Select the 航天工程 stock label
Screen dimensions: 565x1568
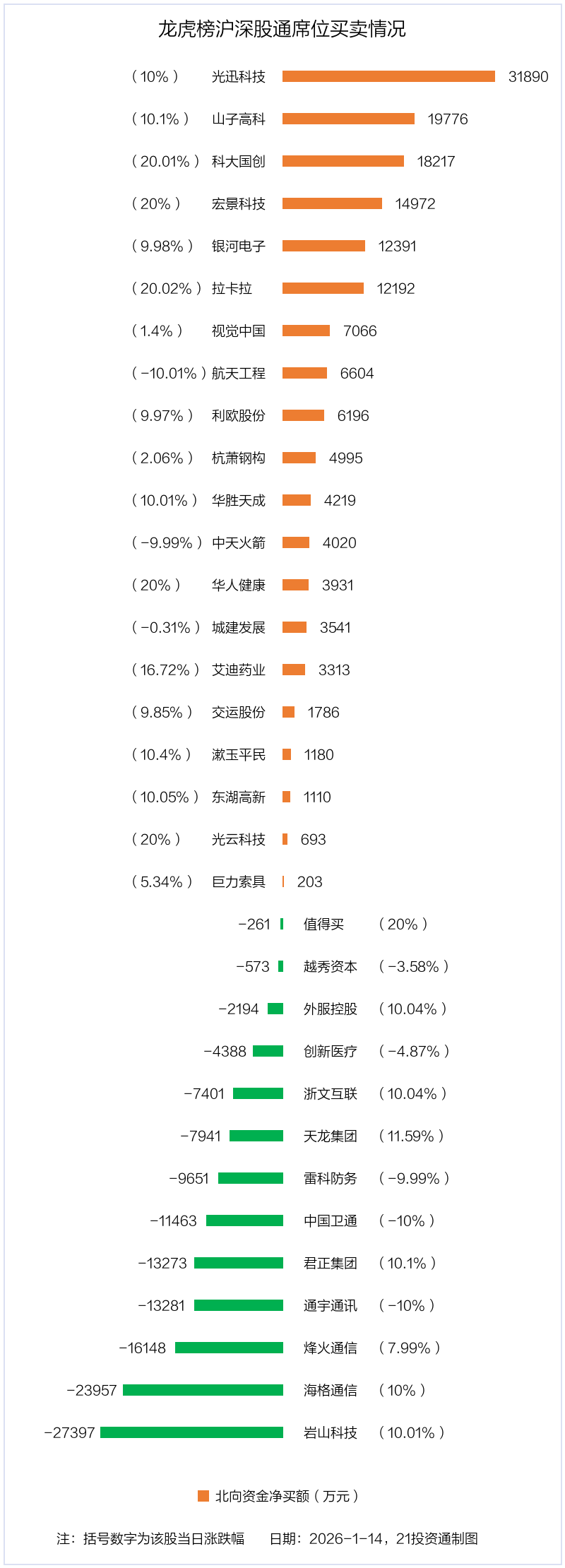click(239, 374)
